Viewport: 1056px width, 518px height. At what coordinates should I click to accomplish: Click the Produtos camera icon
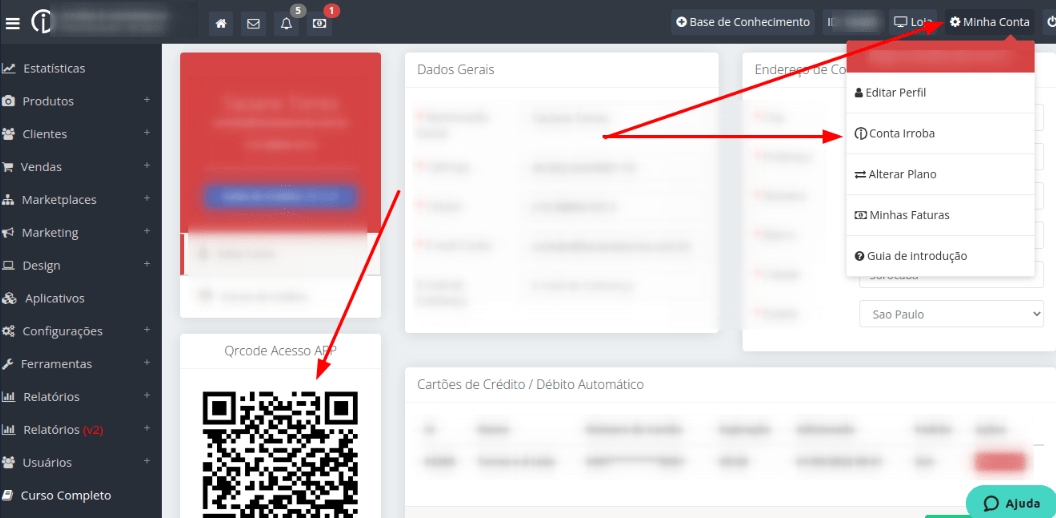(9, 101)
